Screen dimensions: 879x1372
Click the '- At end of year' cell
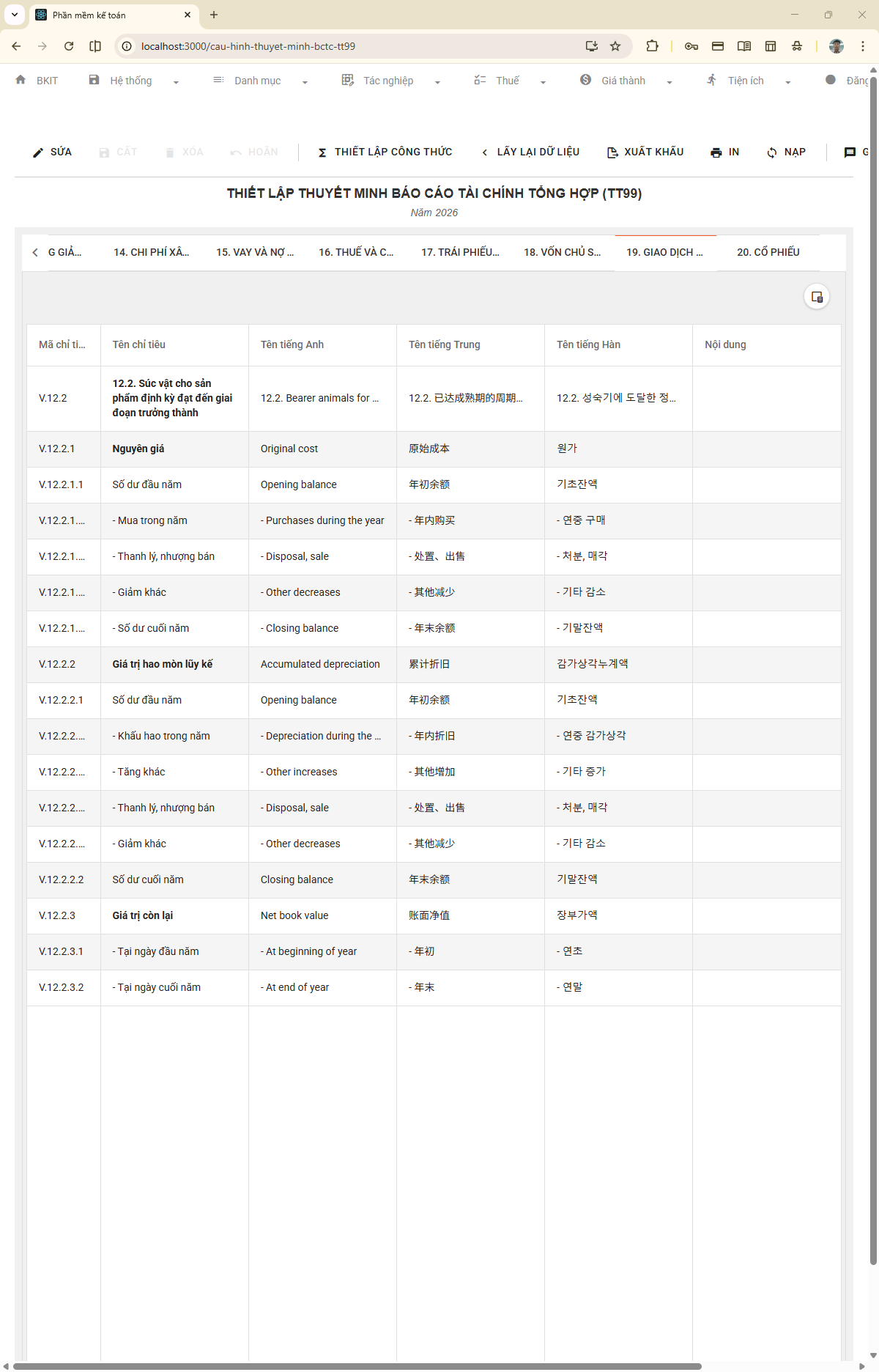click(322, 987)
